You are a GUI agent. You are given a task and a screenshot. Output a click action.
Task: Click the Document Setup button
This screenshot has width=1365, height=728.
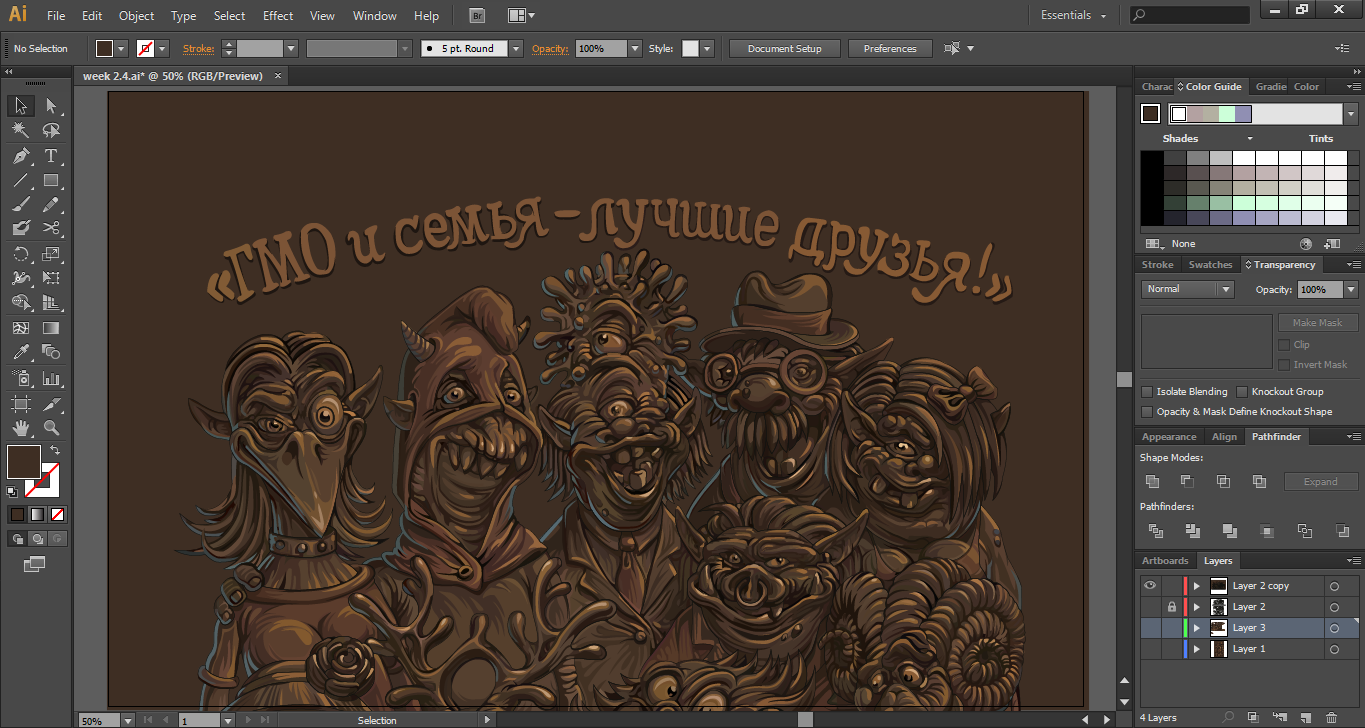click(x=784, y=49)
